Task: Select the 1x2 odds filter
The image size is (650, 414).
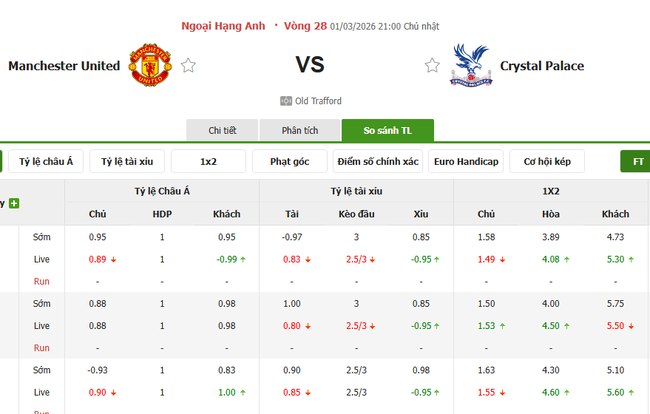Action: 208,162
